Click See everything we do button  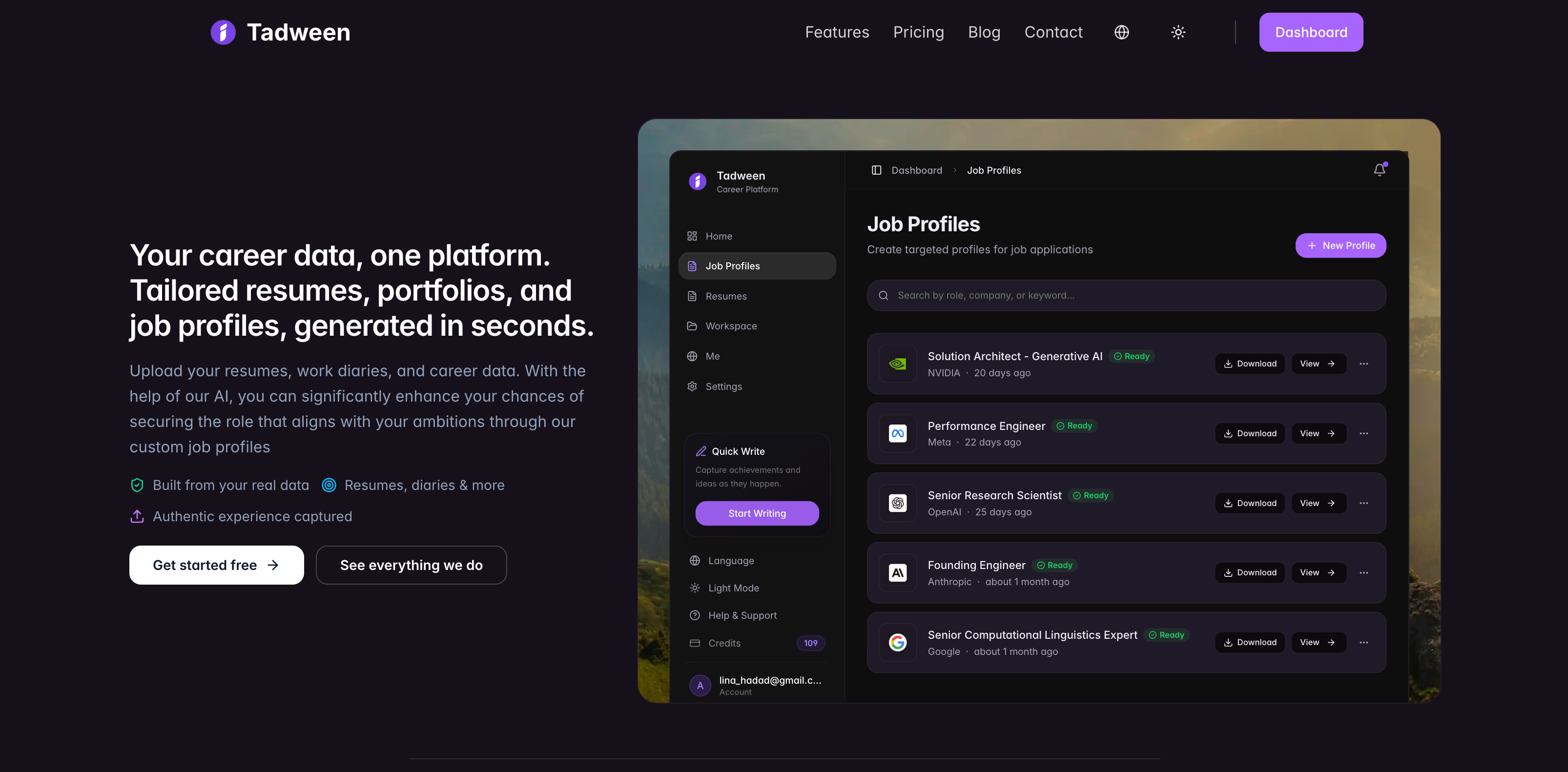[412, 565]
